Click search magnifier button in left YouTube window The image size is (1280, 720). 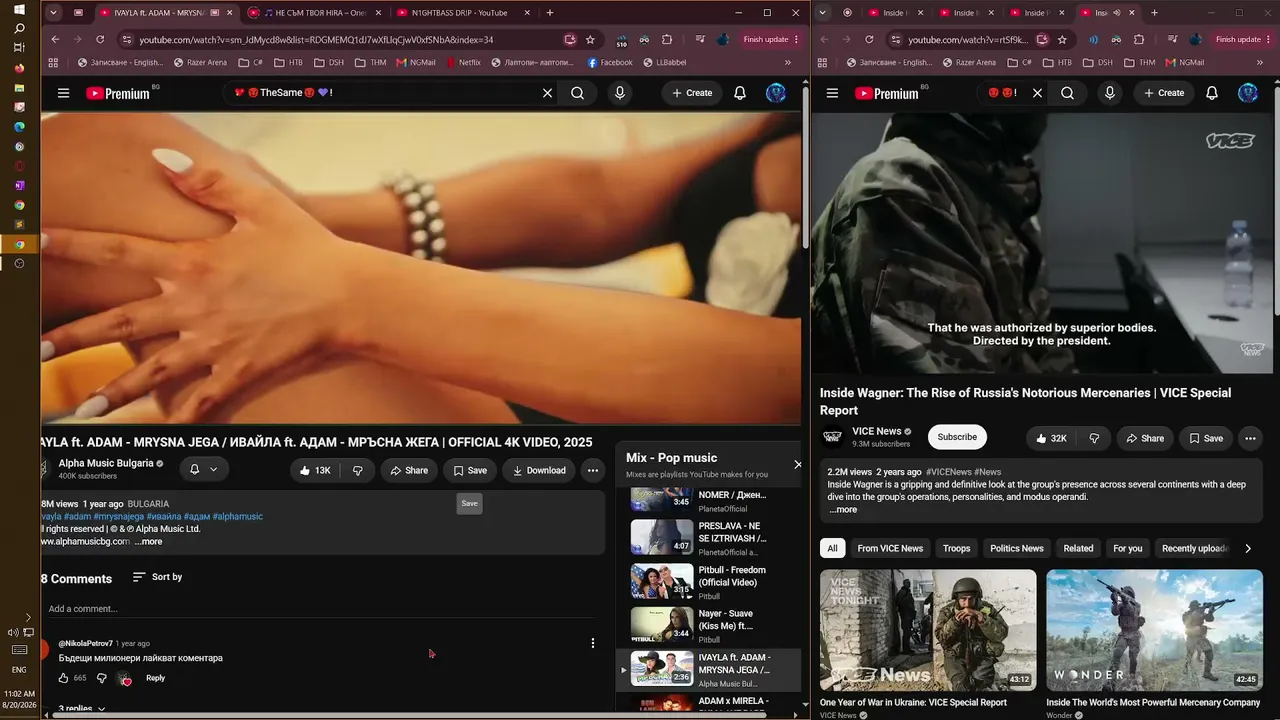(x=577, y=93)
